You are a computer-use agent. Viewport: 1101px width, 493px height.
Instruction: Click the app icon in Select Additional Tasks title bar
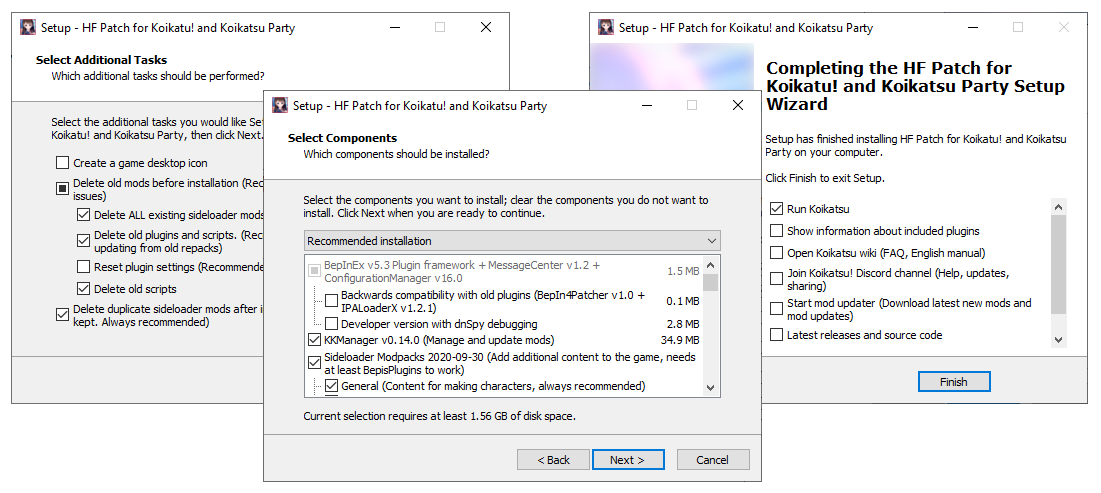[x=28, y=27]
